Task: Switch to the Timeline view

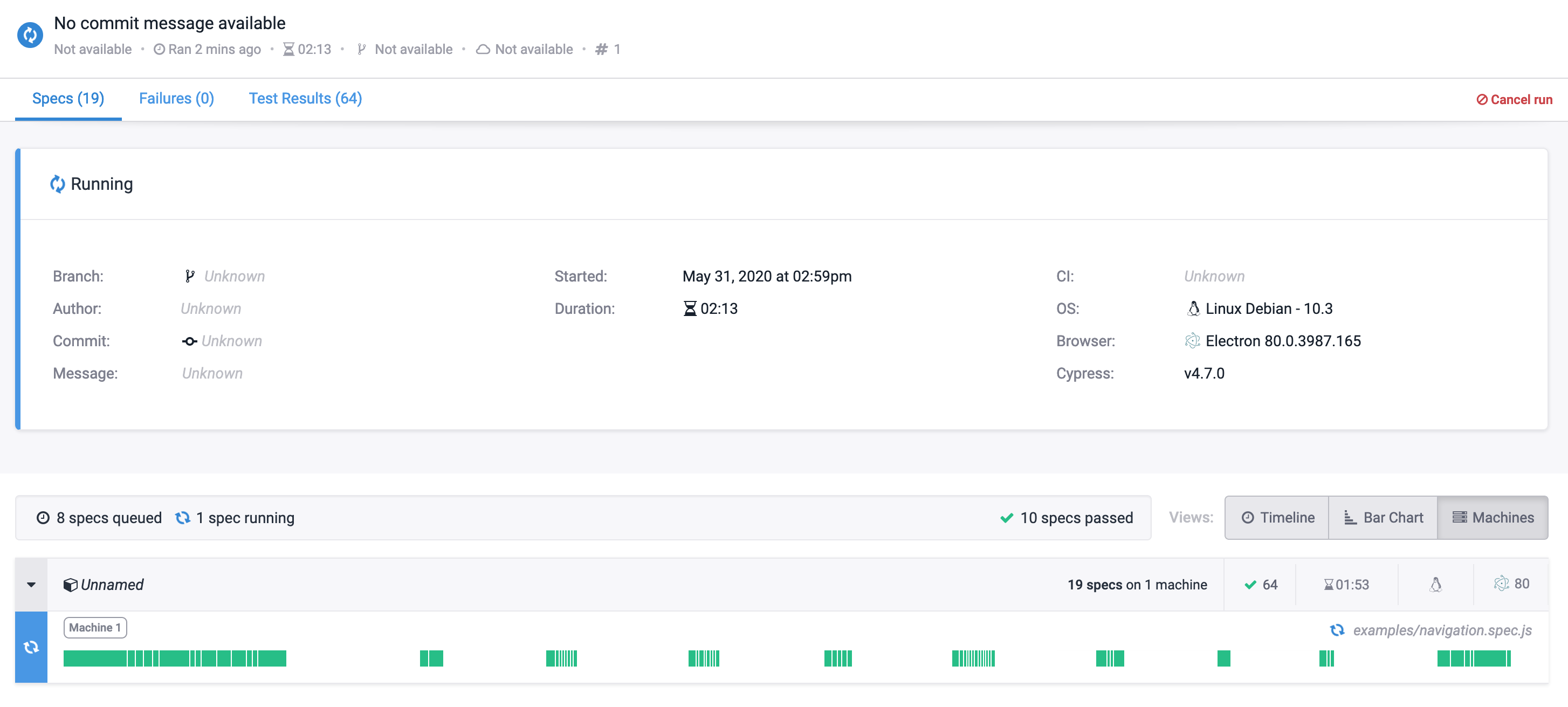Action: 1277,518
